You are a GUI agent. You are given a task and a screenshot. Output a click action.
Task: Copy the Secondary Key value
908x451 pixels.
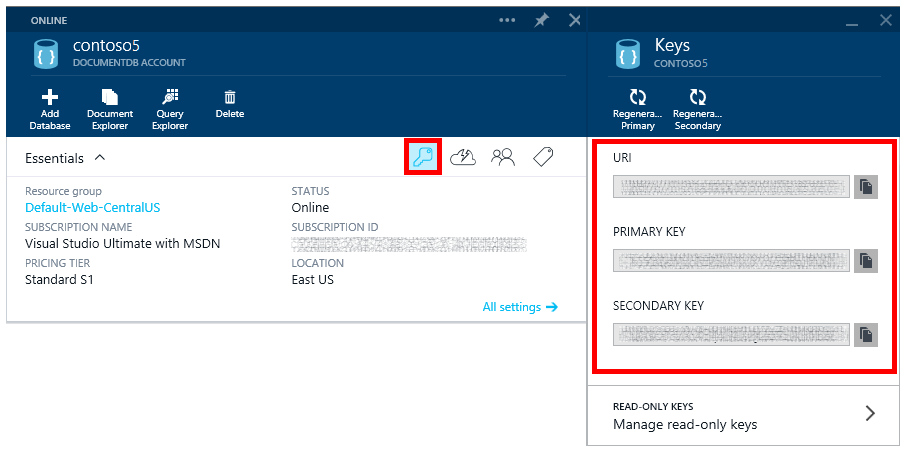pos(866,335)
